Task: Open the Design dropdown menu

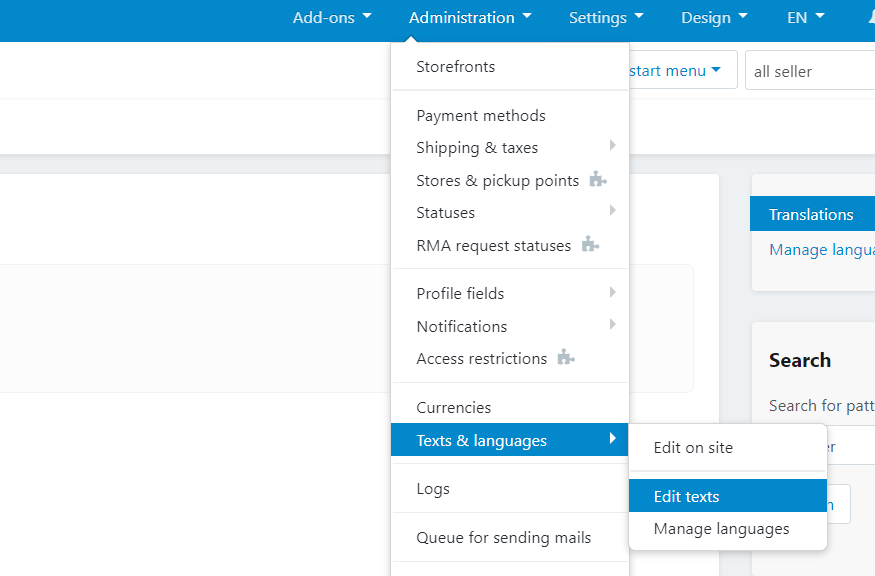Action: point(714,17)
